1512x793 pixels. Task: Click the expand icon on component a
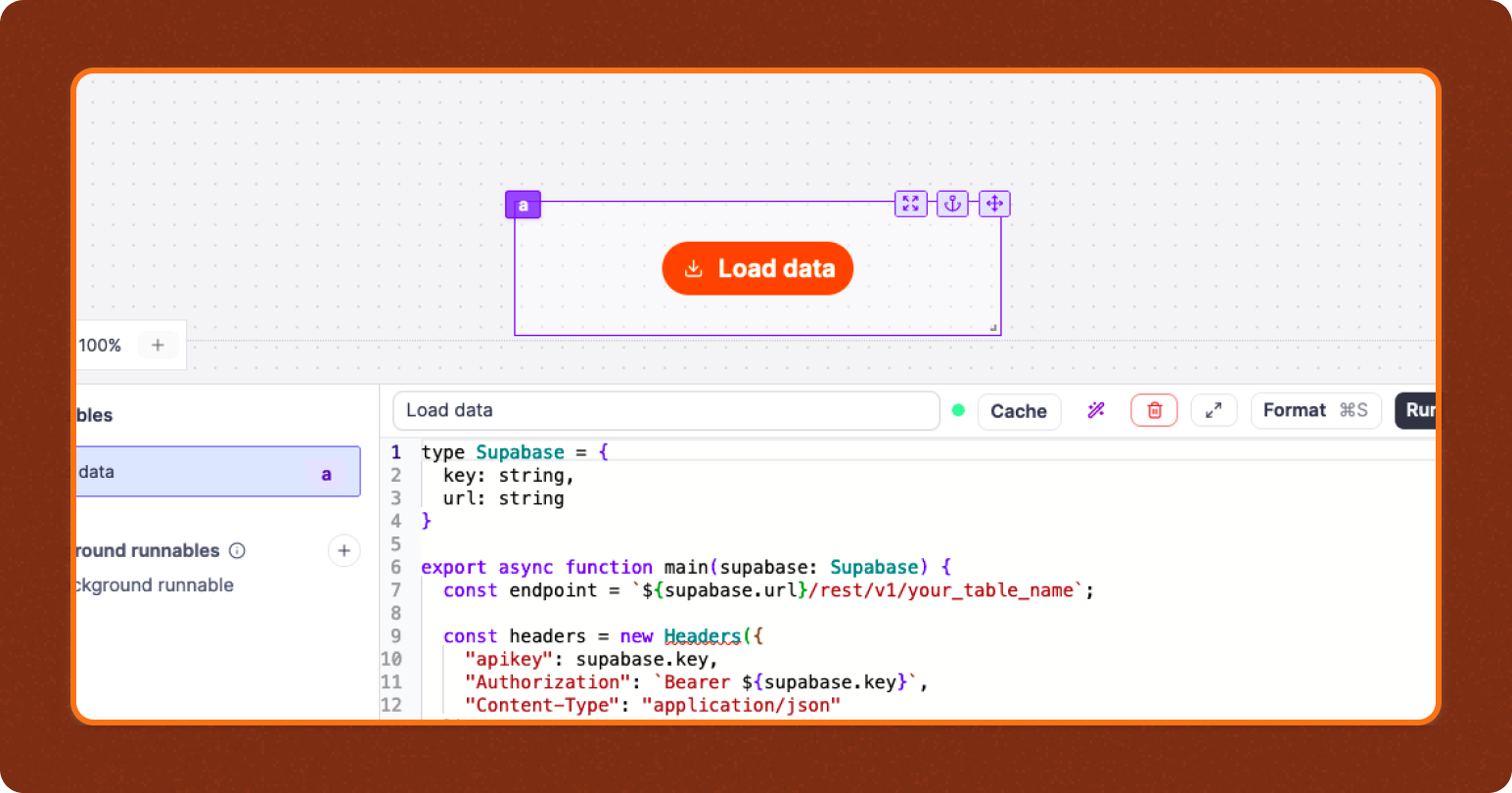coord(910,204)
